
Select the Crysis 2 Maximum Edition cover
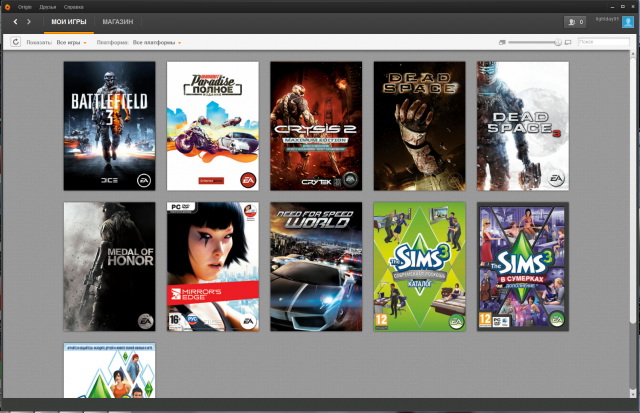316,126
